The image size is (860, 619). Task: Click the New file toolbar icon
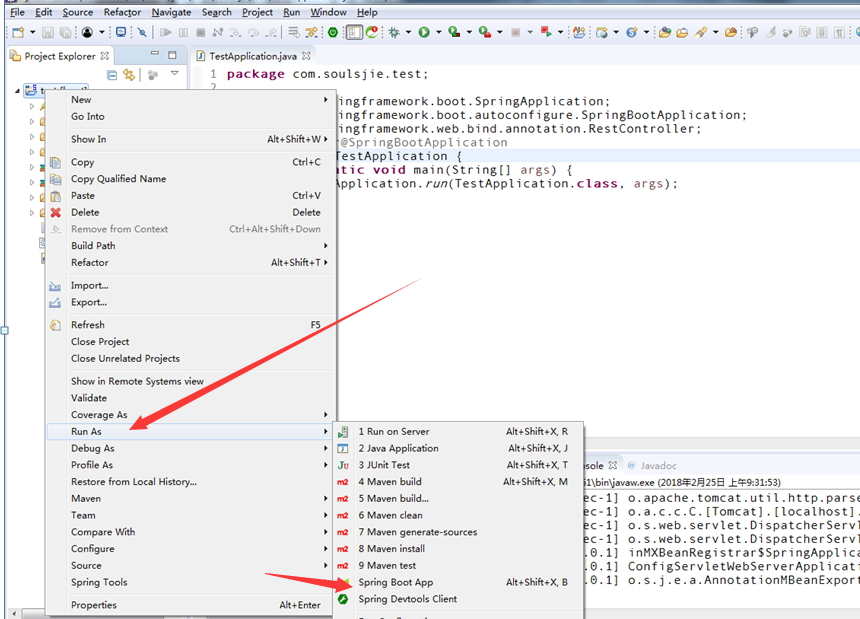click(18, 33)
